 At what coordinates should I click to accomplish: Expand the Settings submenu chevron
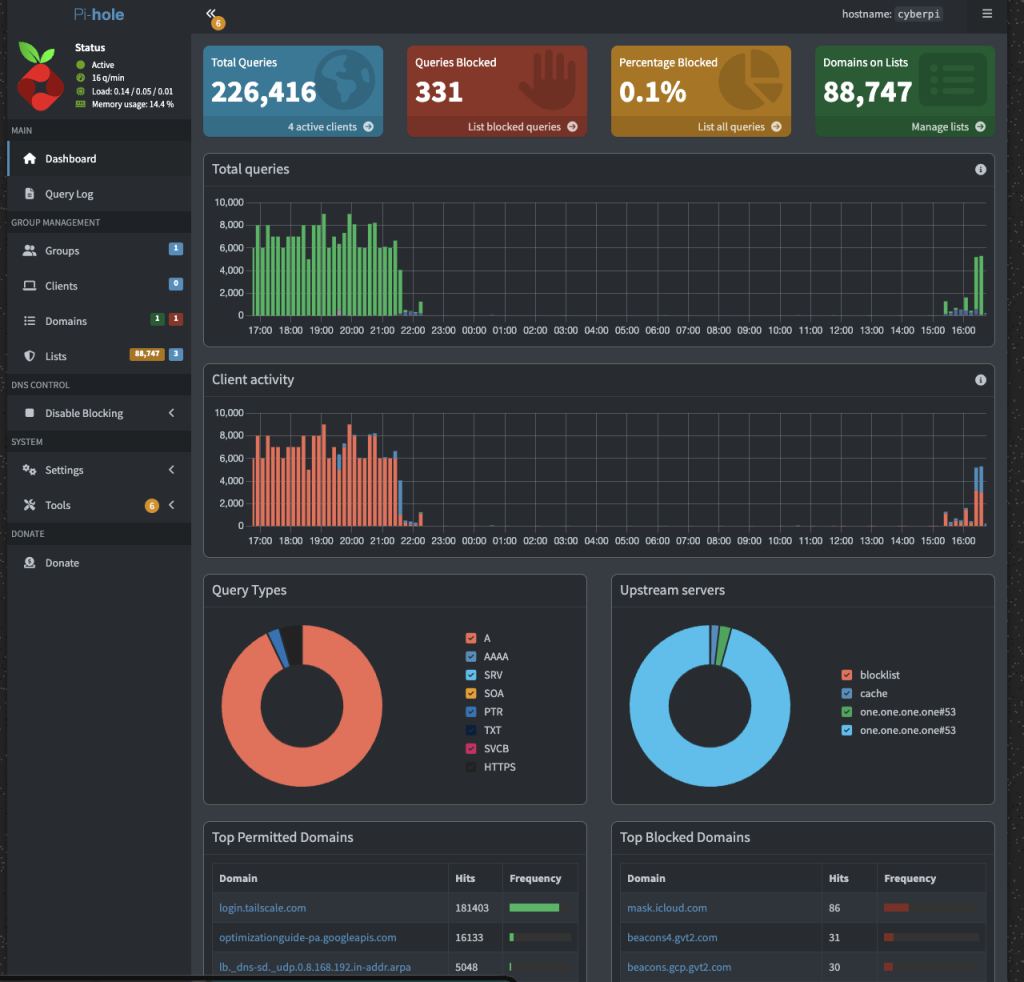[172, 470]
